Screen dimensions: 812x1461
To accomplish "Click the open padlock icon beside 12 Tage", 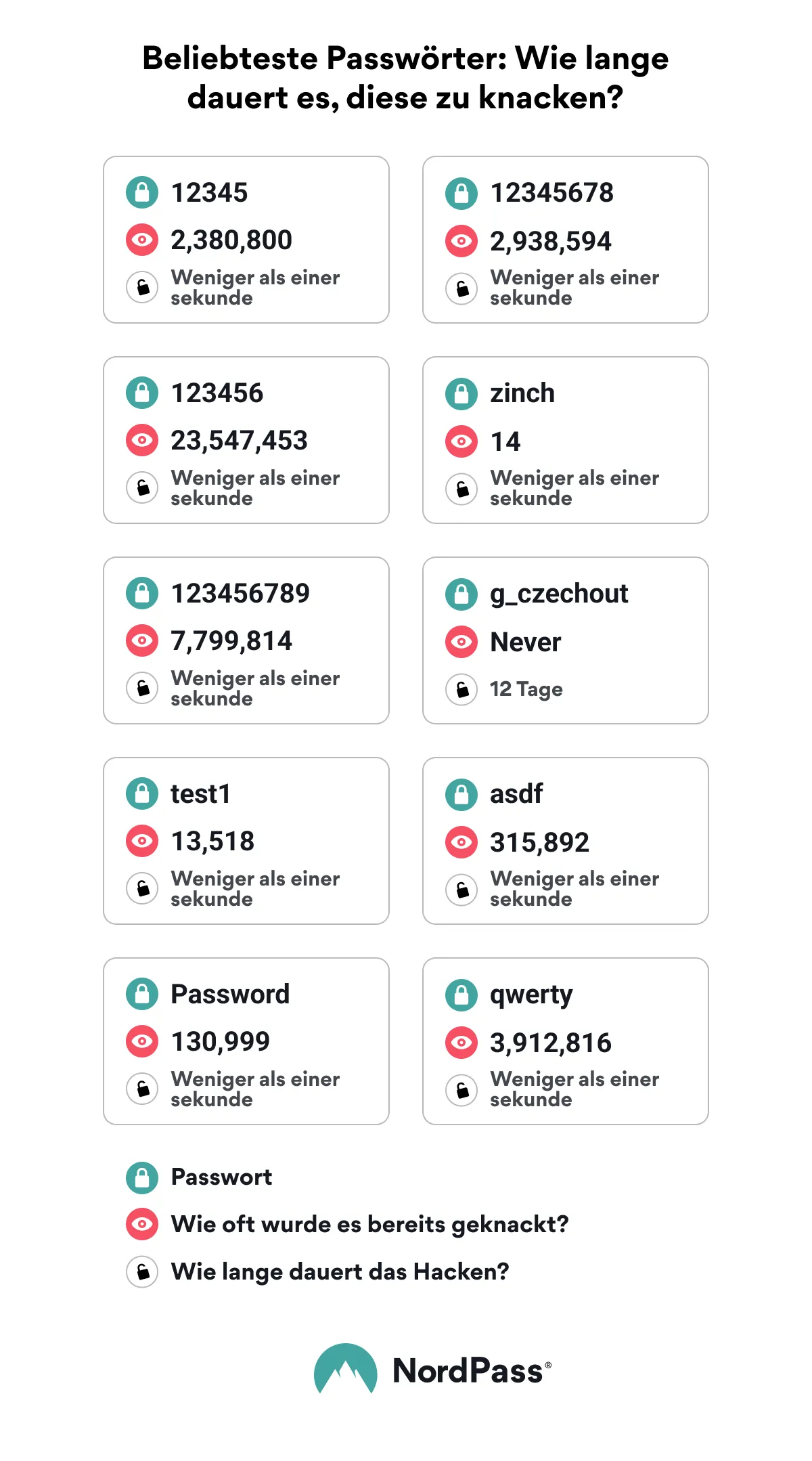I will click(x=461, y=689).
